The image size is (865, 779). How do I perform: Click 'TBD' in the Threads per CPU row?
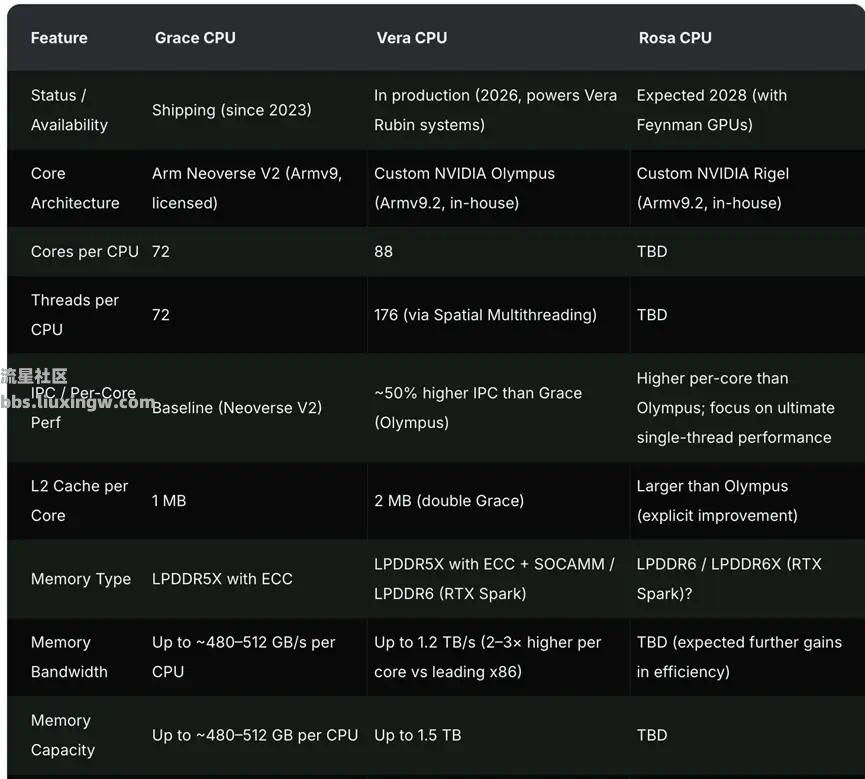click(x=652, y=314)
